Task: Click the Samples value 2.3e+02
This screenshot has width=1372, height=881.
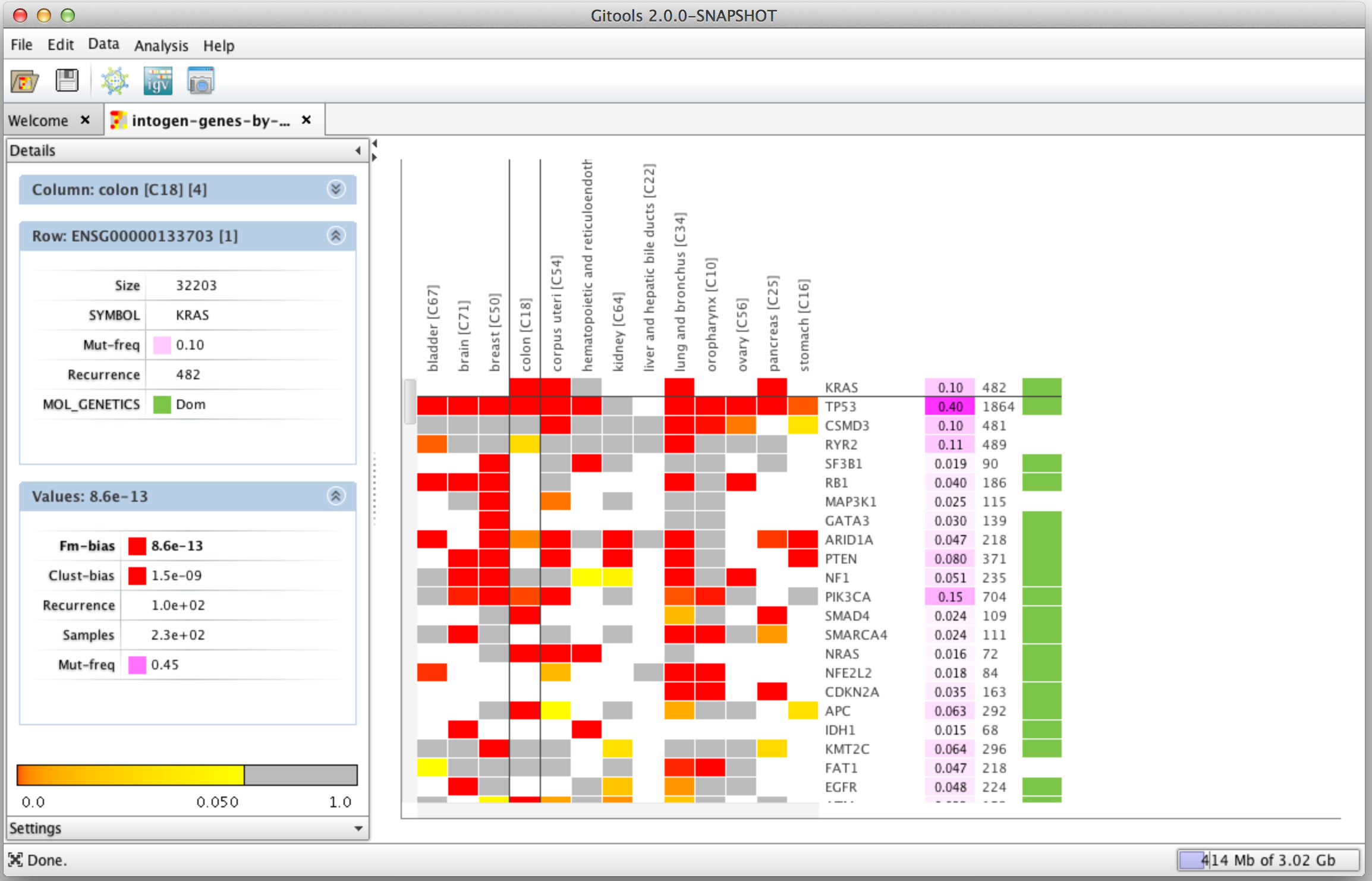Action: [x=178, y=635]
